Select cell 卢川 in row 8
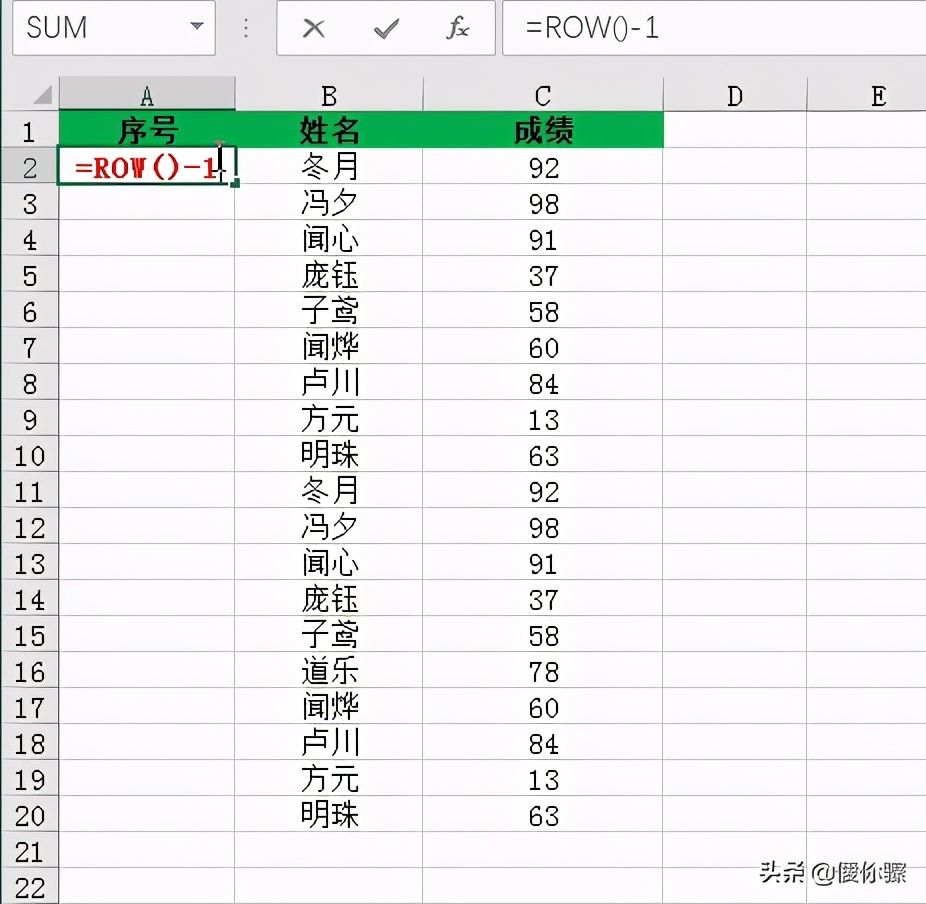Screen dimensions: 926x904 pyautogui.click(x=329, y=383)
